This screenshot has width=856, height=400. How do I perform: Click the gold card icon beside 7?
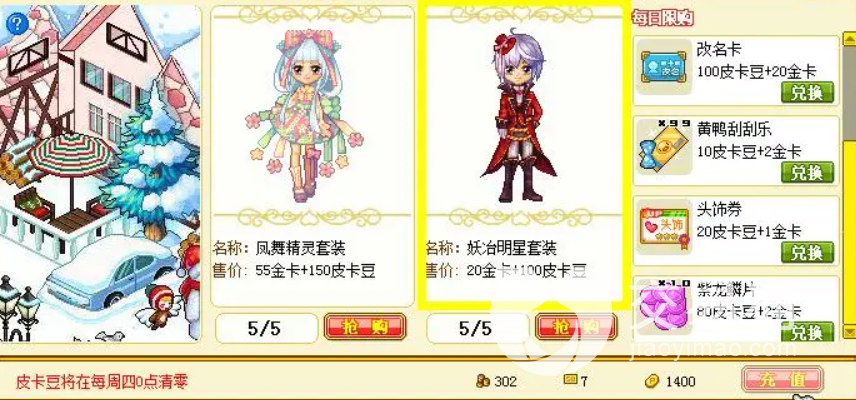[570, 380]
